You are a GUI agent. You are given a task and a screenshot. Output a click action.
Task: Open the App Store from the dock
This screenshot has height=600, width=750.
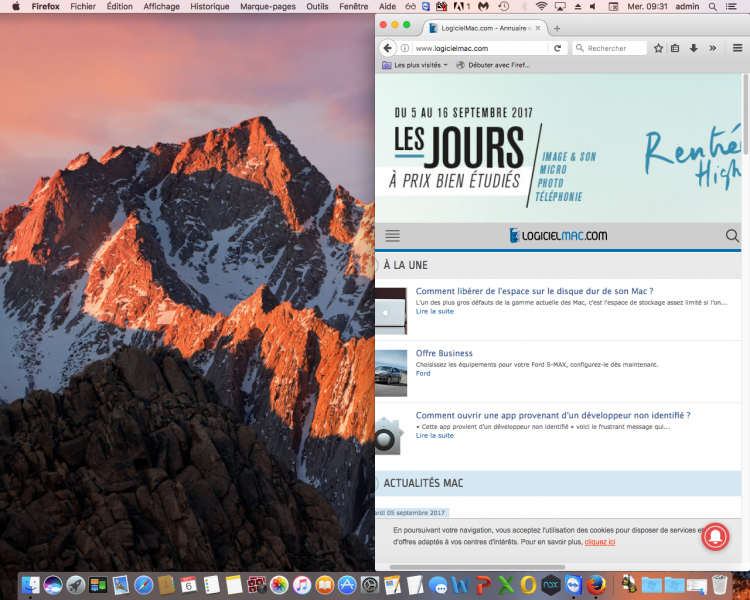[347, 585]
